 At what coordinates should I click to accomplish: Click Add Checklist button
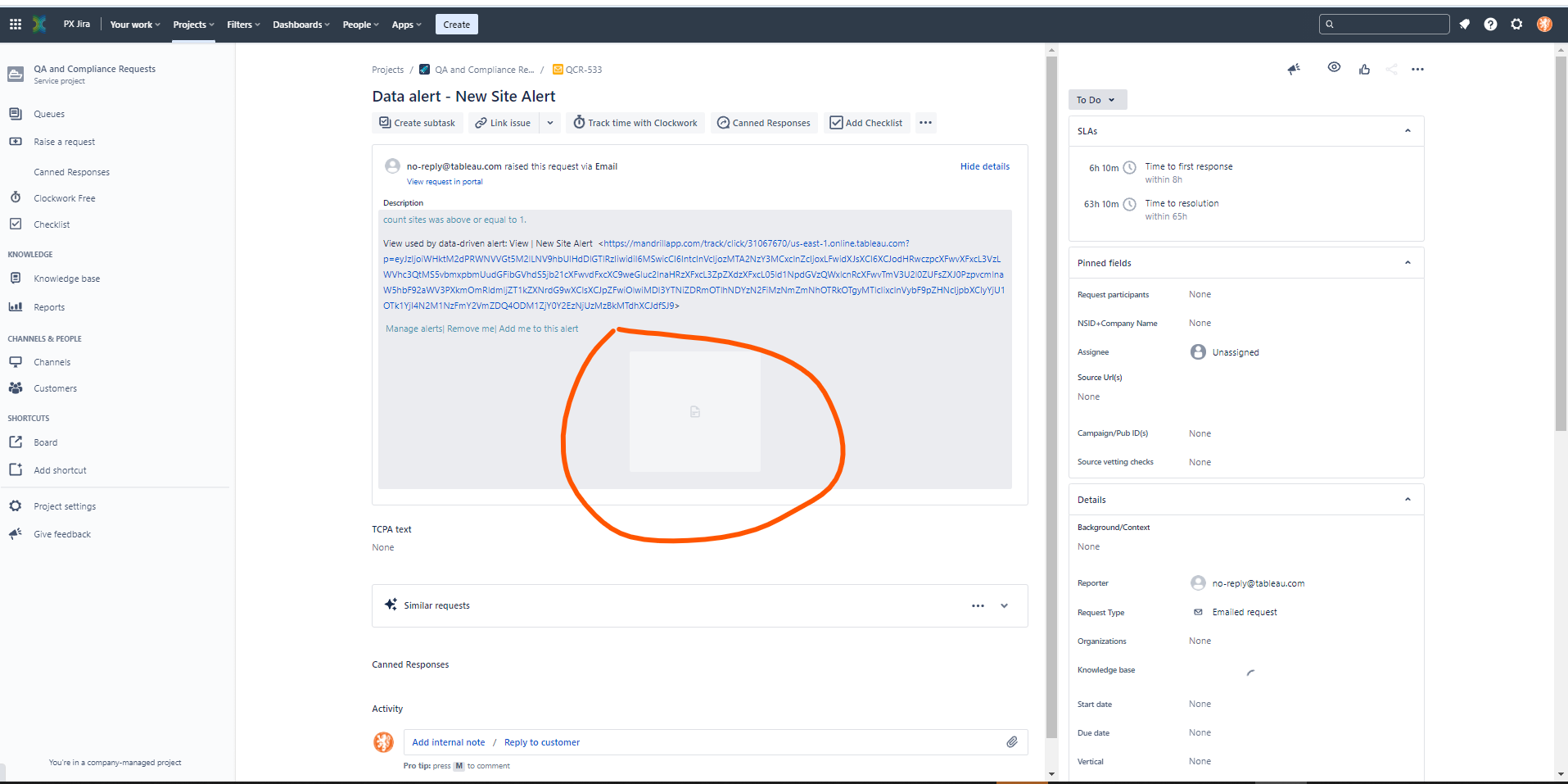pos(866,123)
